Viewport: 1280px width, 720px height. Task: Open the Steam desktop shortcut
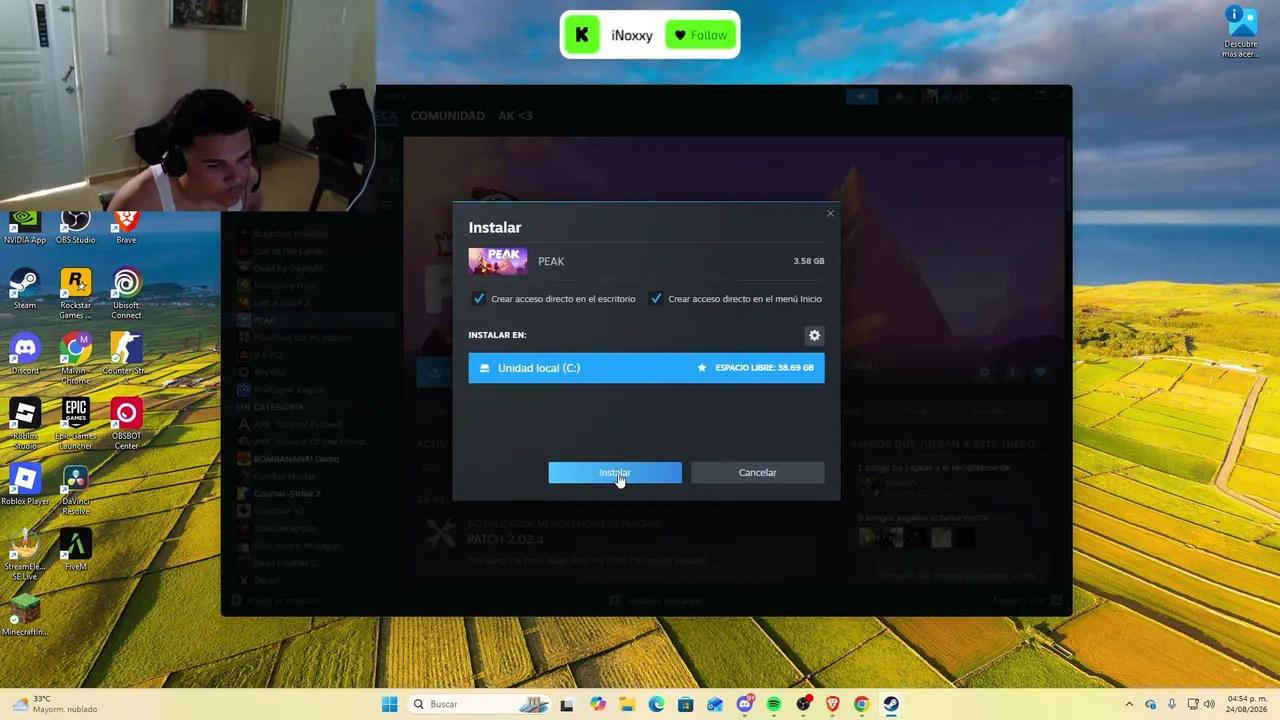point(25,290)
